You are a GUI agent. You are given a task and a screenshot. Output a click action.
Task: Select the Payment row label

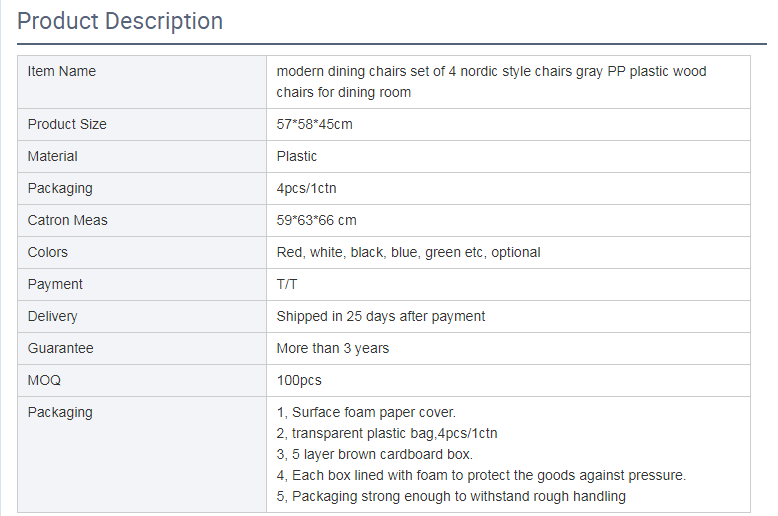coord(55,284)
